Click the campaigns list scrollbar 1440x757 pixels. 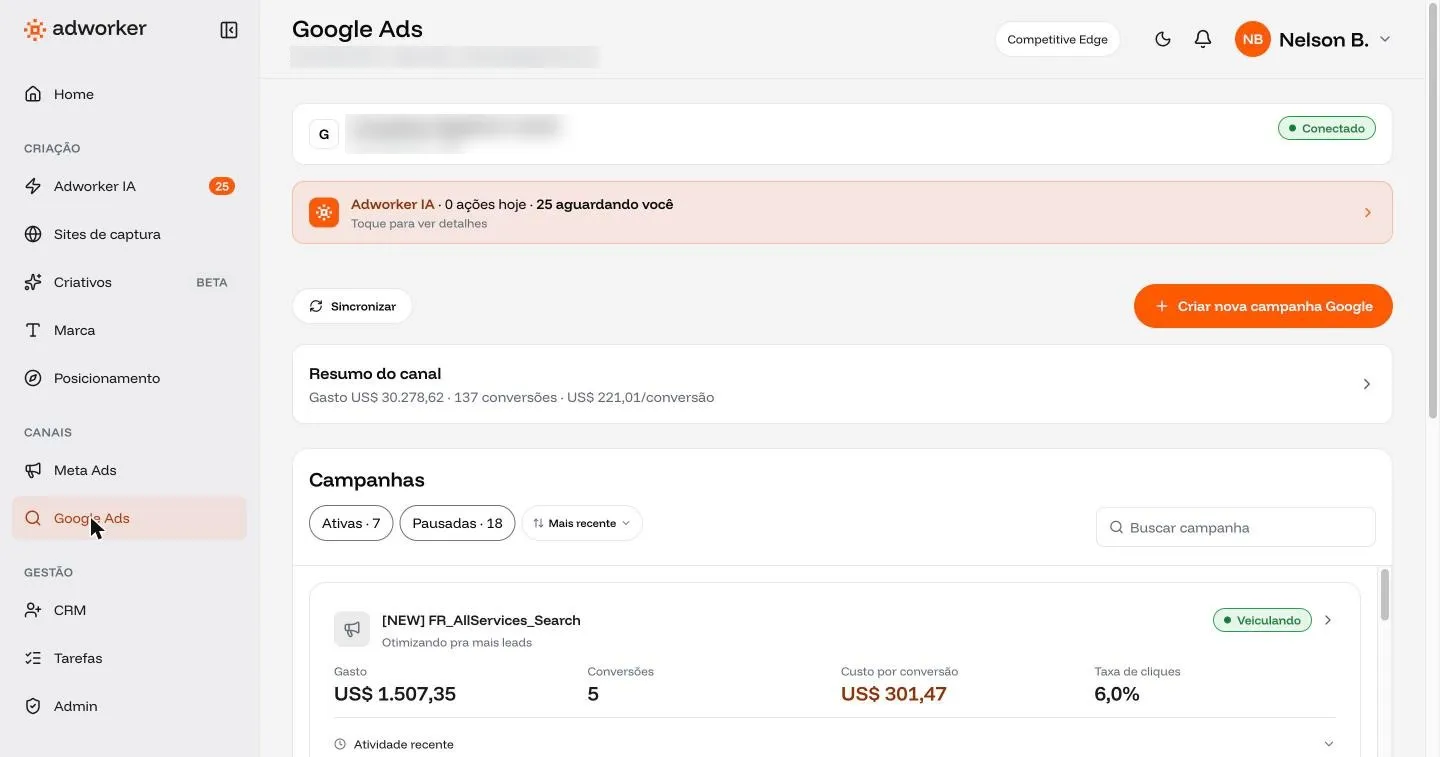pyautogui.click(x=1385, y=595)
